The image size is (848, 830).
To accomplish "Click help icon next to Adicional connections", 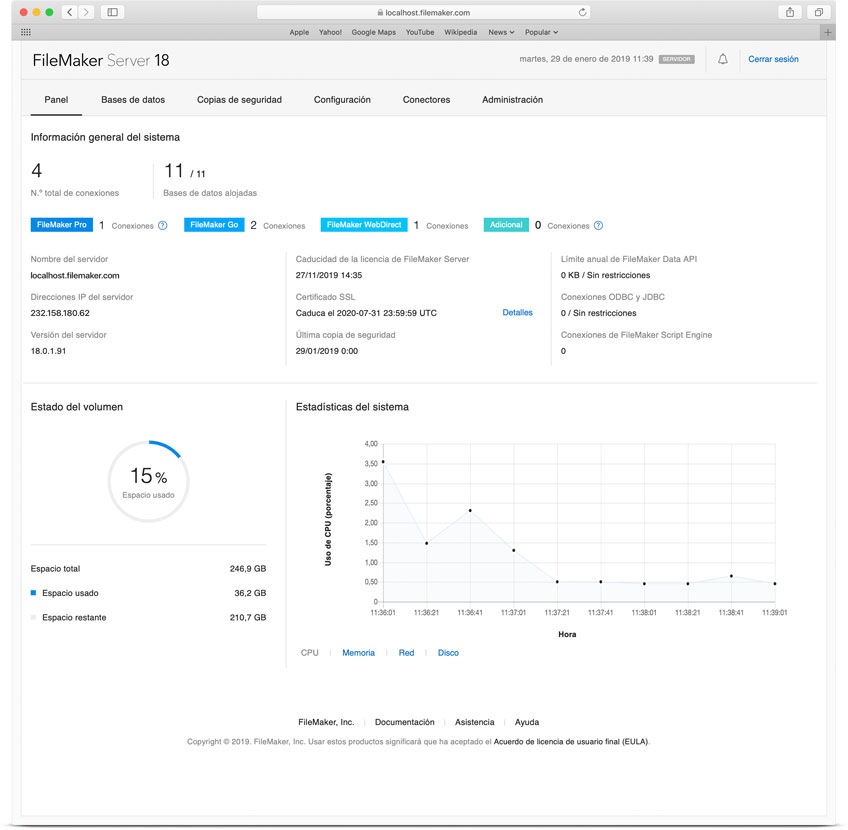I will (598, 226).
